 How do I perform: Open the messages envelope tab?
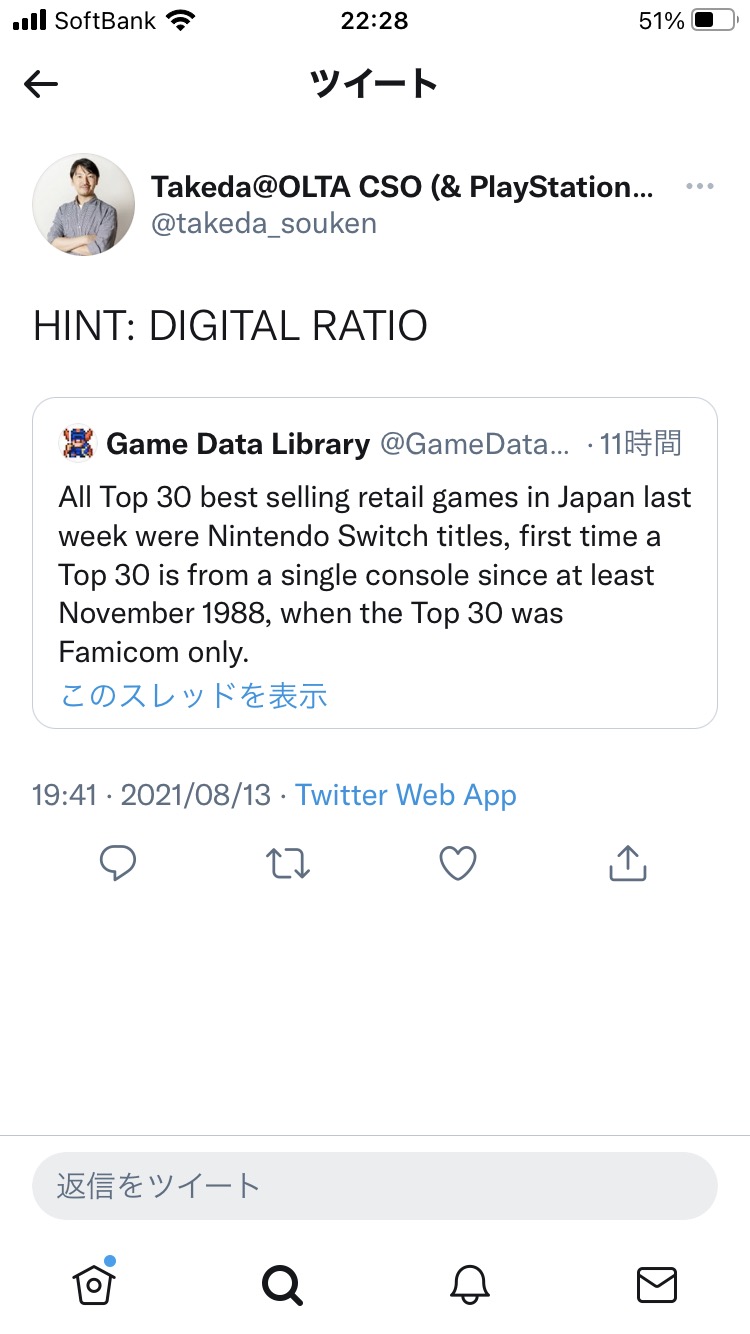tap(657, 1284)
